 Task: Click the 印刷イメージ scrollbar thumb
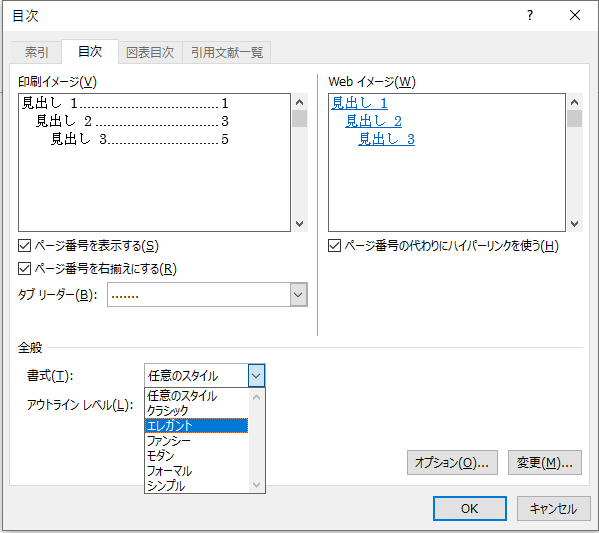pyautogui.click(x=300, y=118)
